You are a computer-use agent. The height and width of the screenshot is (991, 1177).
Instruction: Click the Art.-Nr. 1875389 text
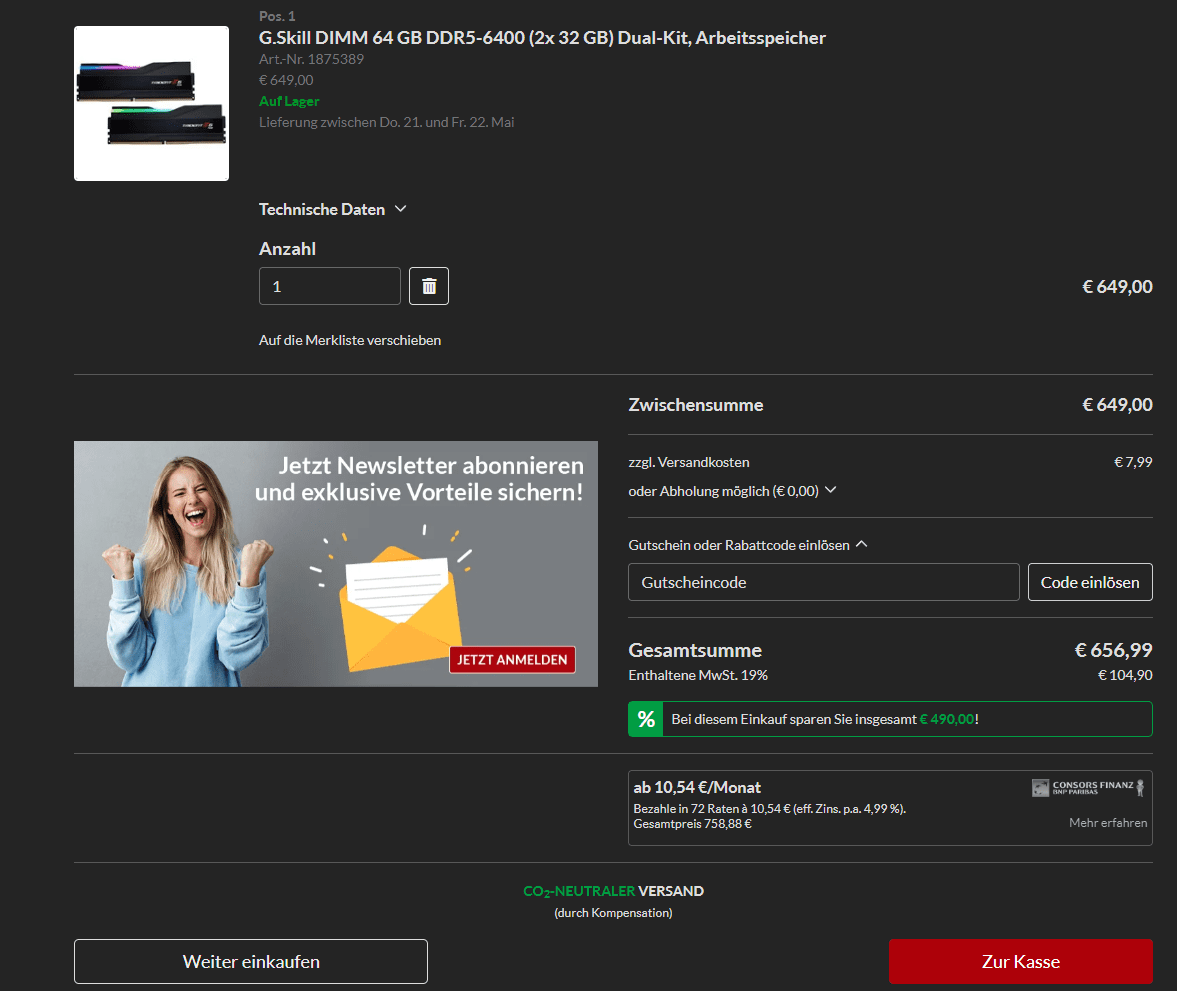coord(312,59)
